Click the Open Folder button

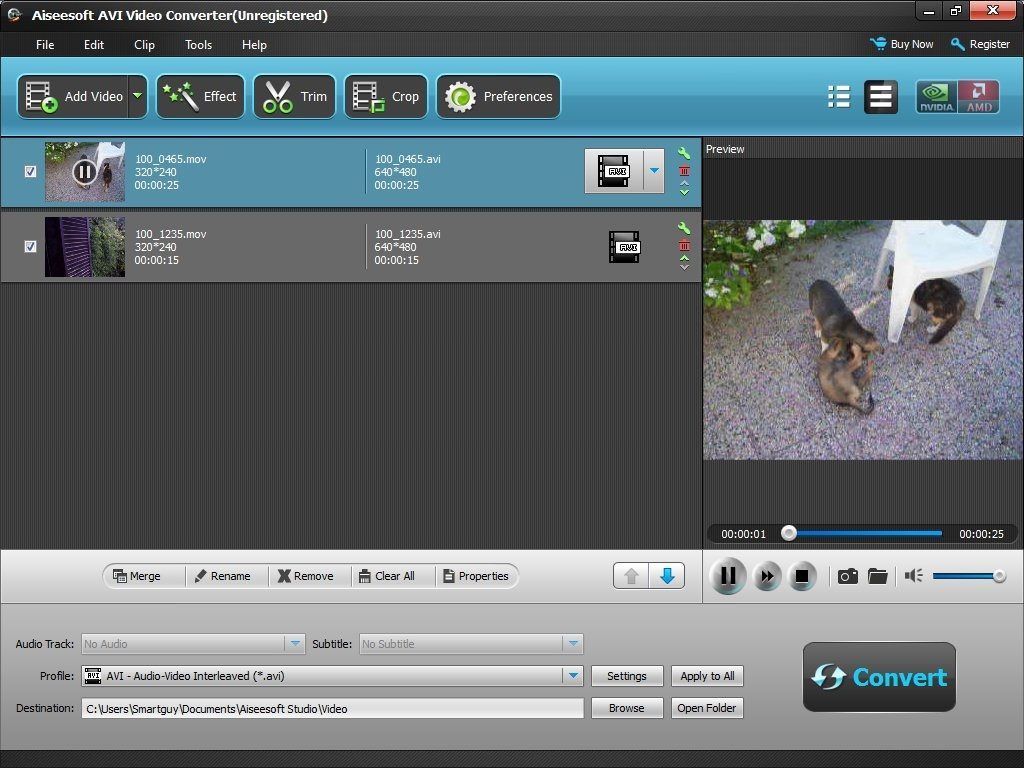[707, 708]
